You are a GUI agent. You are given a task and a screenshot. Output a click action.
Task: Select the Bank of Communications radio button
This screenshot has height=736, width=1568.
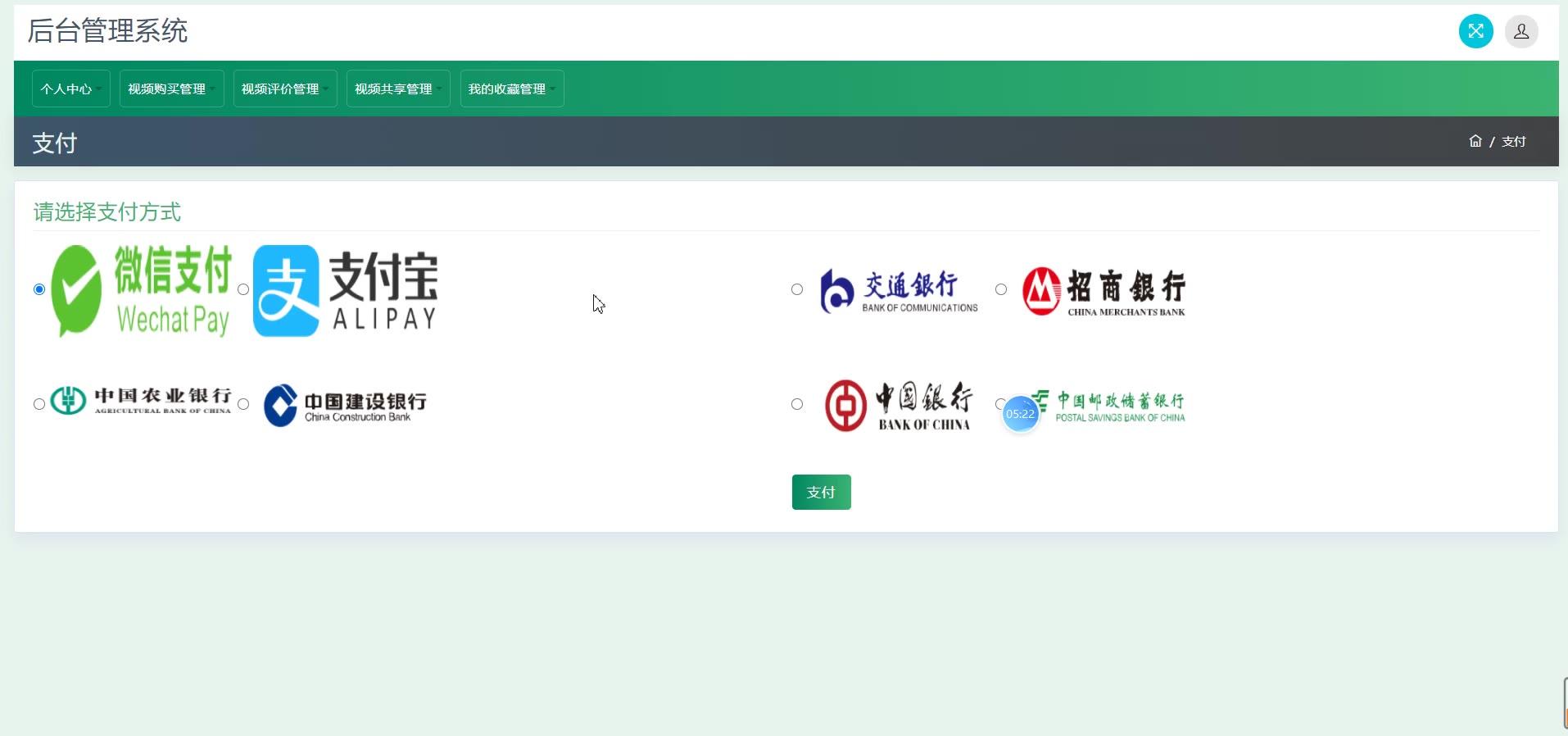click(x=797, y=289)
